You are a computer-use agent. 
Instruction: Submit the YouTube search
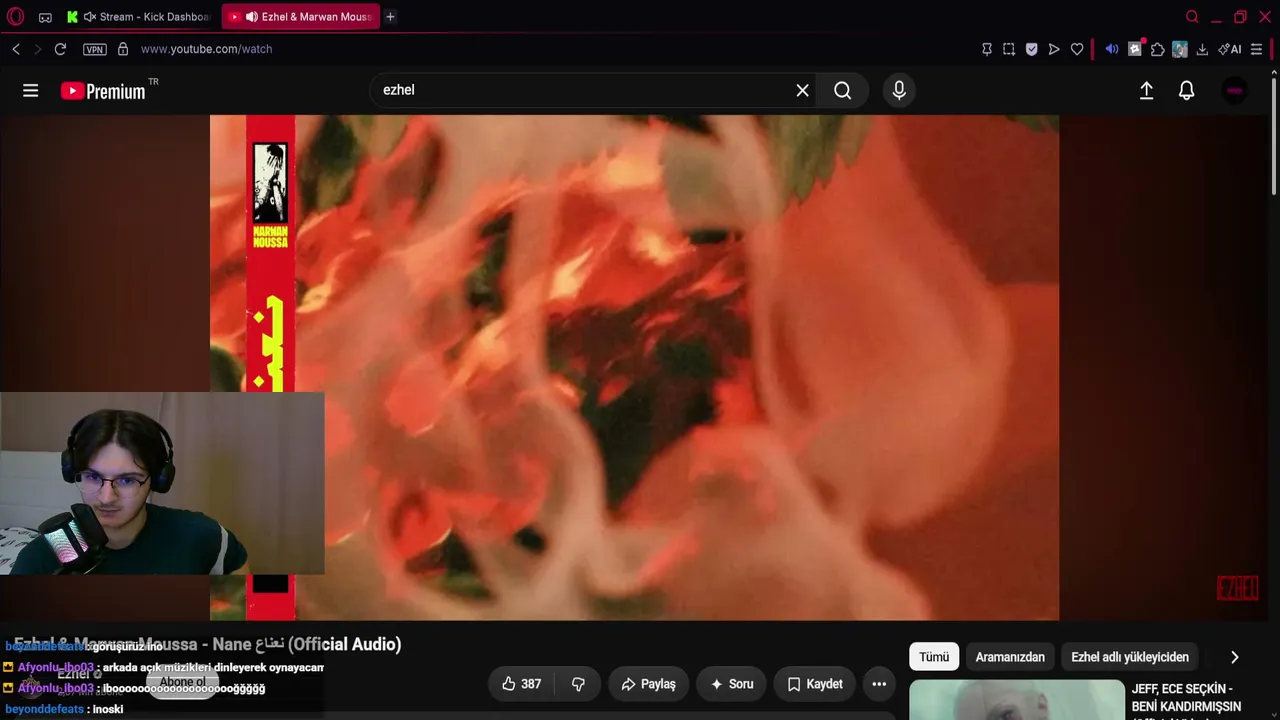click(843, 90)
